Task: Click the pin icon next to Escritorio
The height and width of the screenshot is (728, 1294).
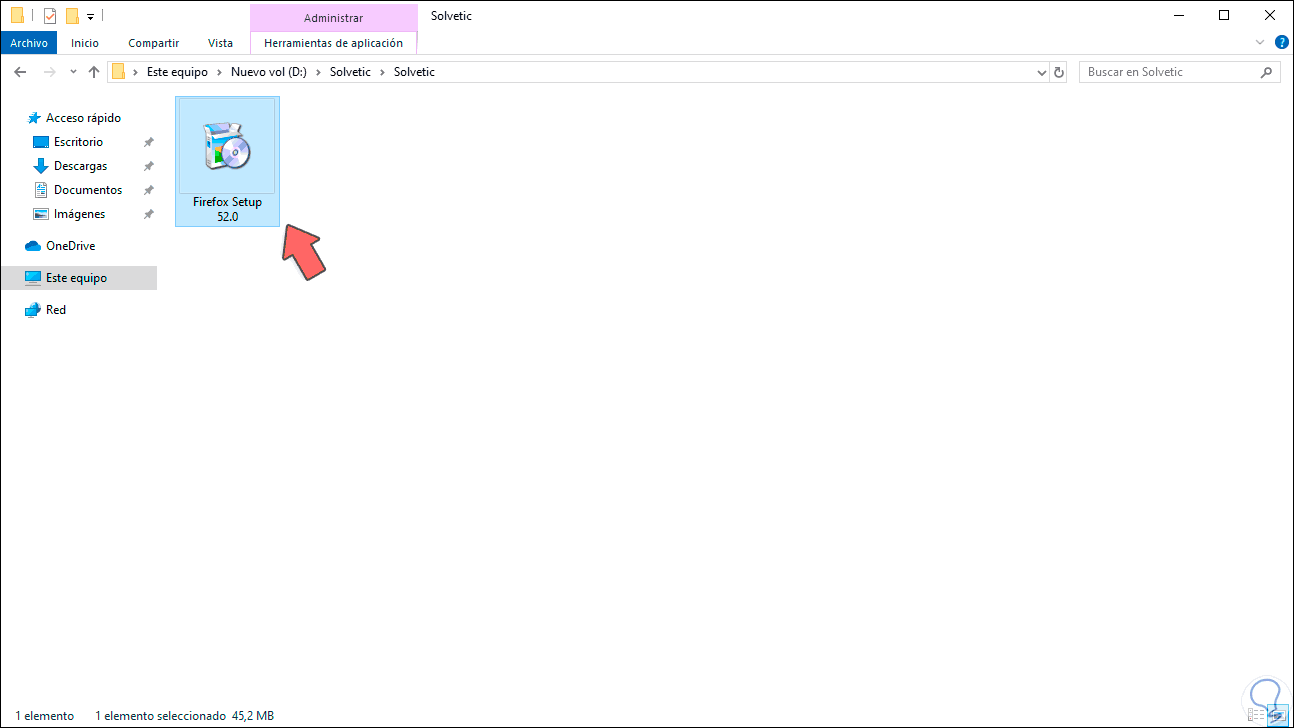Action: click(x=148, y=142)
